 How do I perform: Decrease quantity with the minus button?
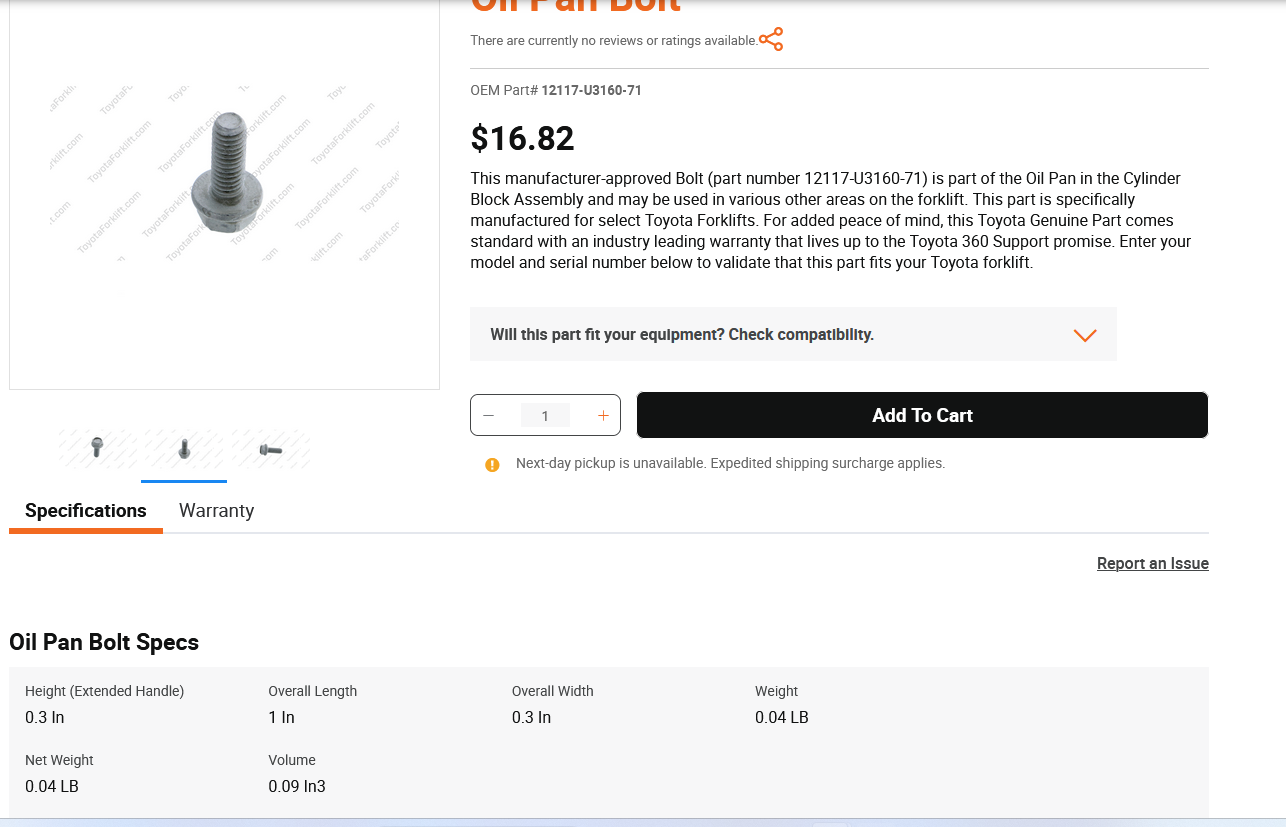point(489,415)
